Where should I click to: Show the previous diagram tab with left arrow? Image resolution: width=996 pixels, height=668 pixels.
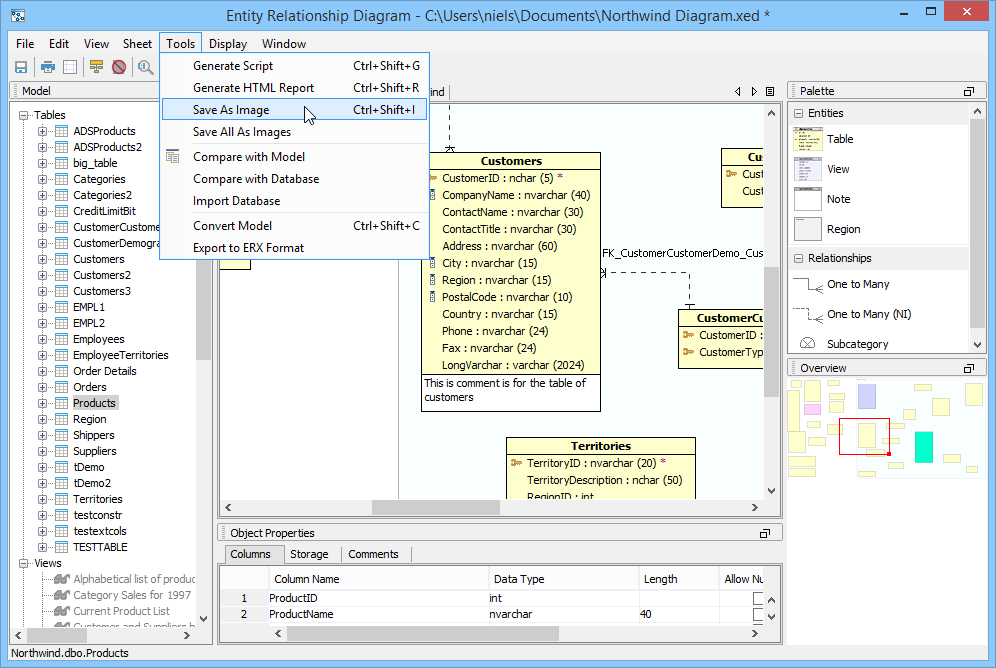point(737,91)
